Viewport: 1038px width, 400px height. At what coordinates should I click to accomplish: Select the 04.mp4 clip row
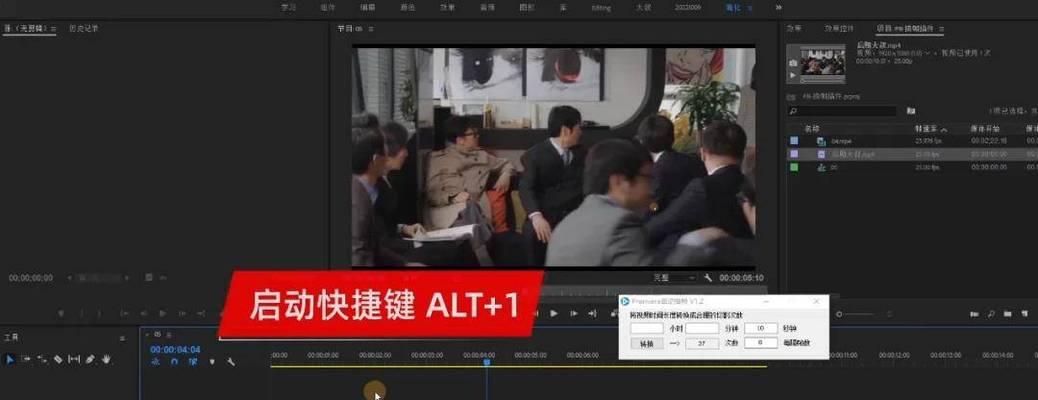tap(912, 141)
